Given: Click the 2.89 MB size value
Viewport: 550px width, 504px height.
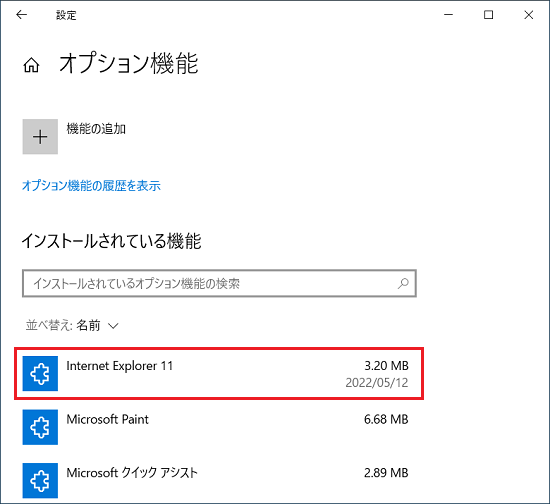Looking at the screenshot, I should (x=386, y=473).
